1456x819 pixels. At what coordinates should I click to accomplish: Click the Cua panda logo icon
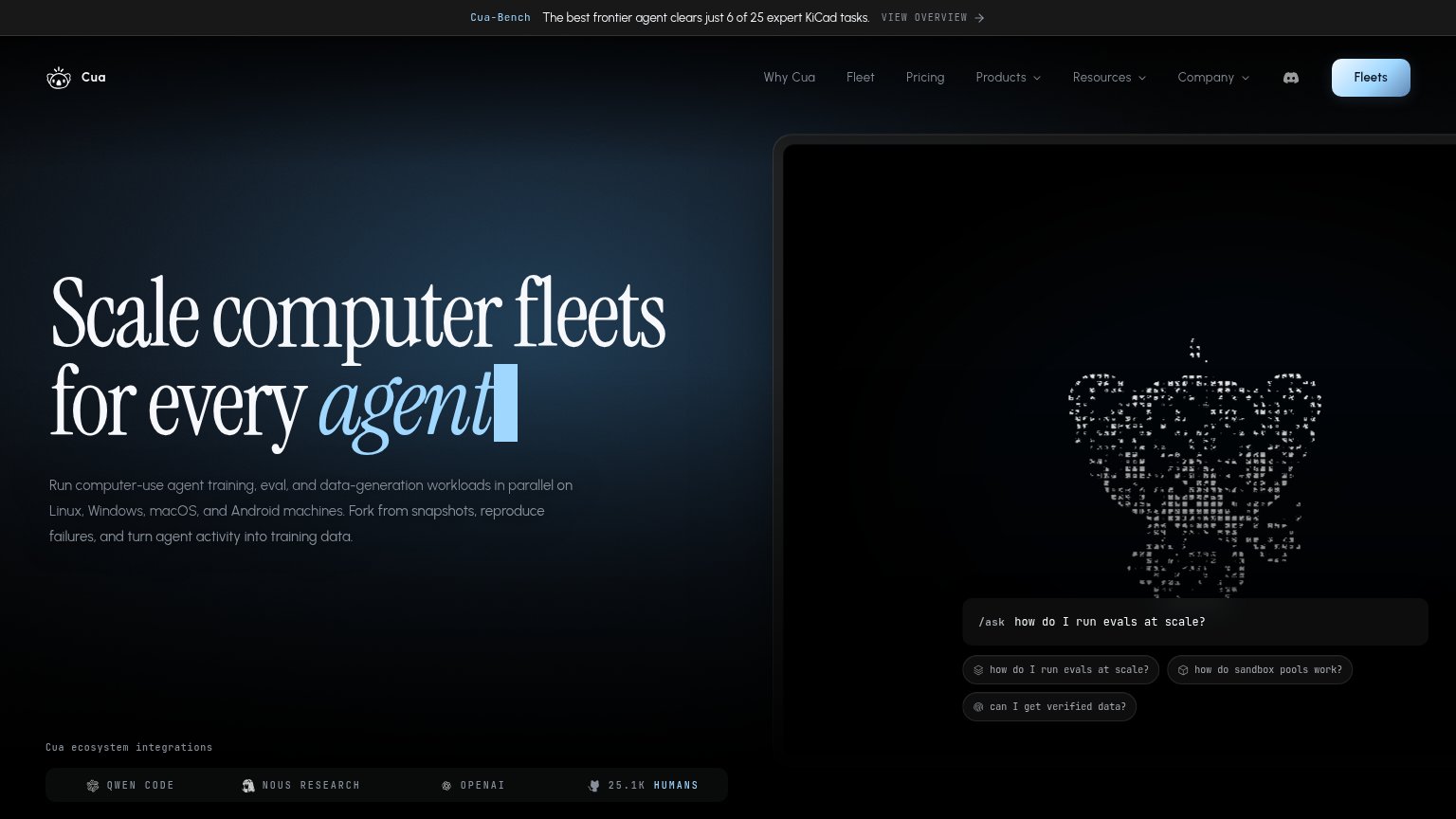[59, 78]
